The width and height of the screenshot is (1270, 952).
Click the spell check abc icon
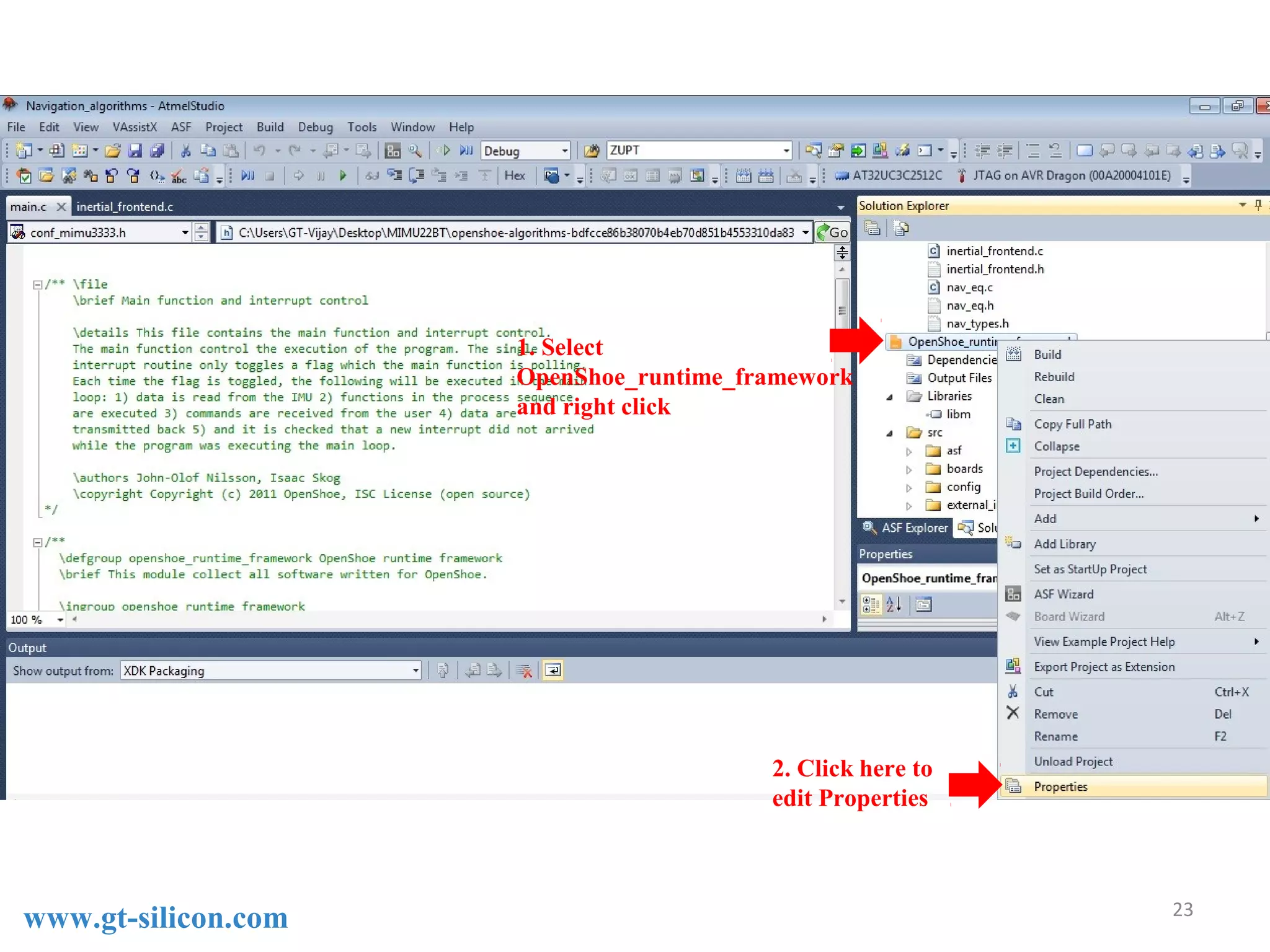pyautogui.click(x=179, y=176)
